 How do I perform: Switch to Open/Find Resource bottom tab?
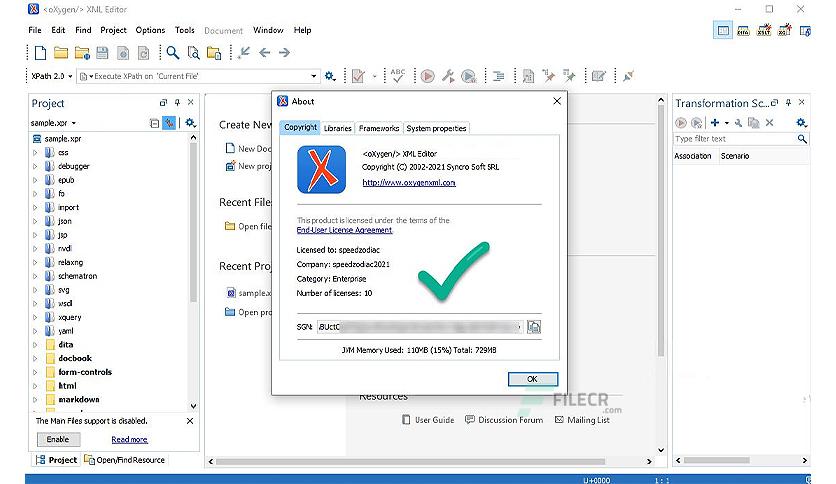click(125, 460)
